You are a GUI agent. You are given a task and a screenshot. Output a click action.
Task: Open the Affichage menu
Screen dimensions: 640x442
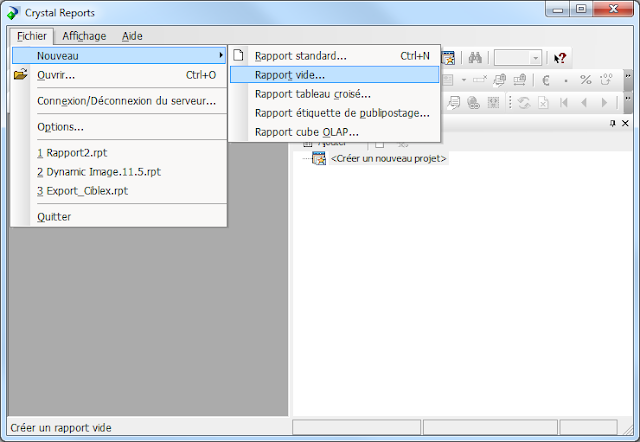84,36
